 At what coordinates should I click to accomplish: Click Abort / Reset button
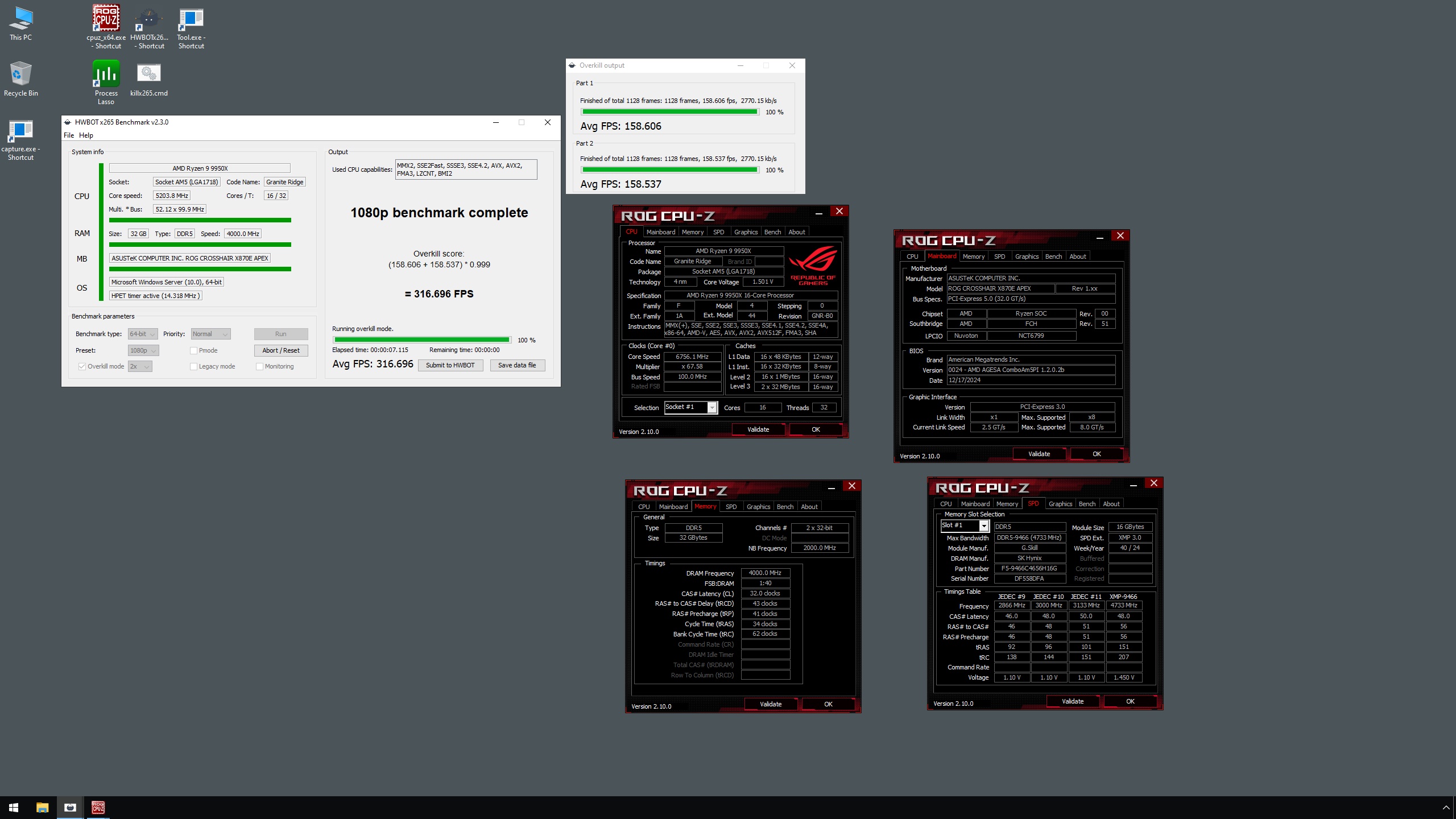[x=281, y=350]
